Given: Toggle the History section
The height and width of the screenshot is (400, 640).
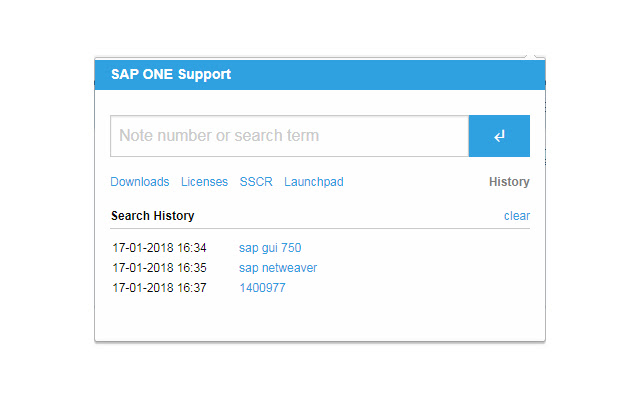Looking at the screenshot, I should click(509, 182).
